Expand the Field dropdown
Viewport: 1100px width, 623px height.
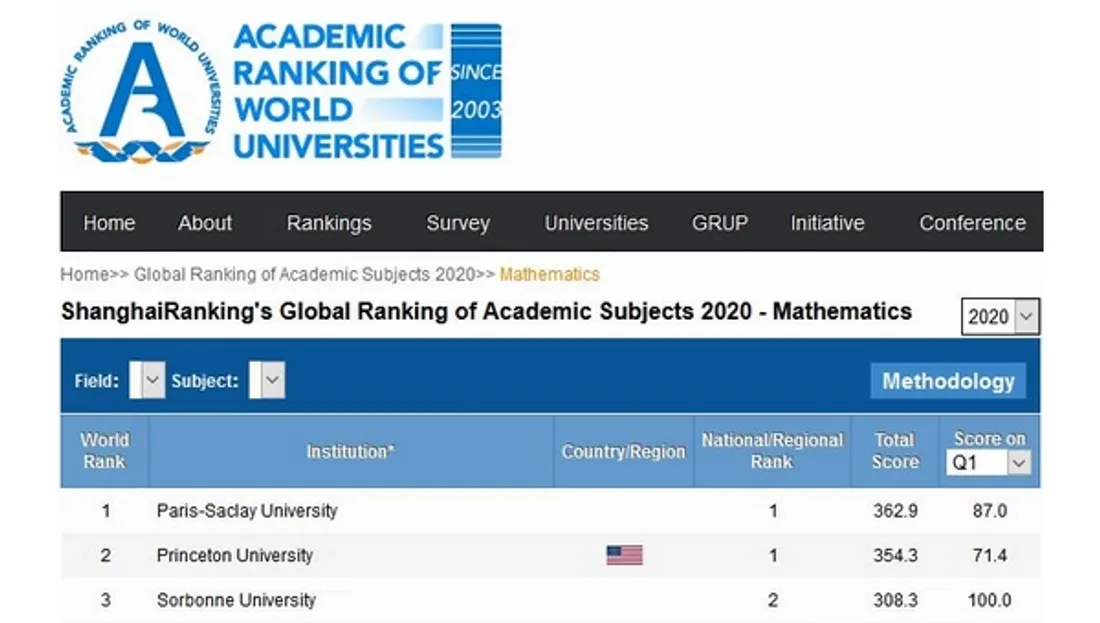point(147,380)
